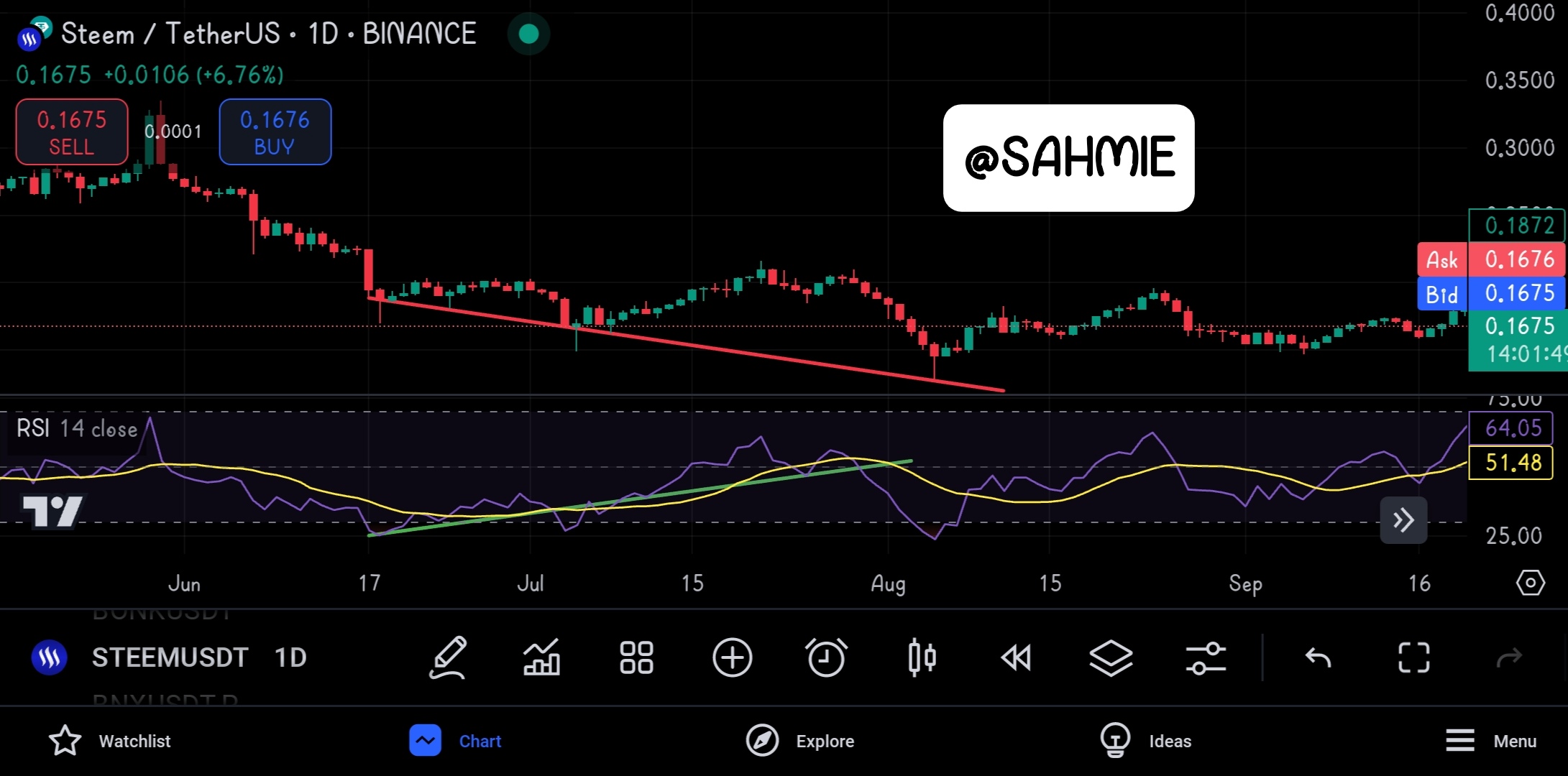
Task: Undo the last chart action
Action: [x=1318, y=657]
